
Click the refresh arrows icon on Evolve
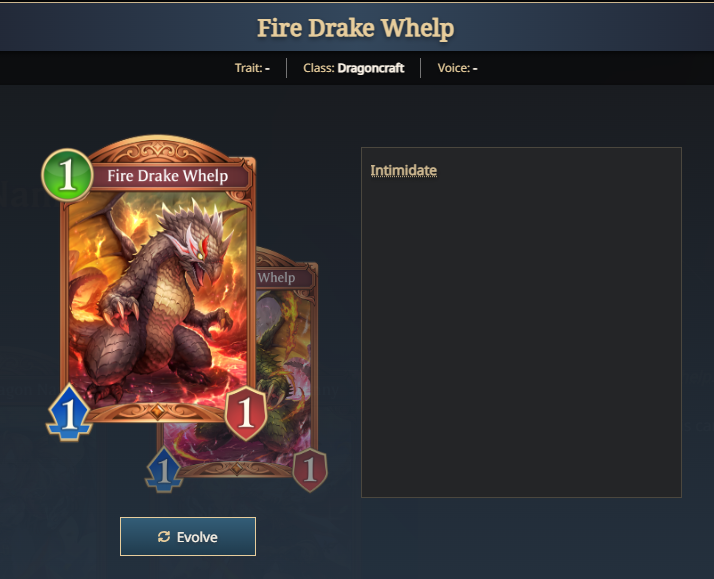pyautogui.click(x=164, y=537)
